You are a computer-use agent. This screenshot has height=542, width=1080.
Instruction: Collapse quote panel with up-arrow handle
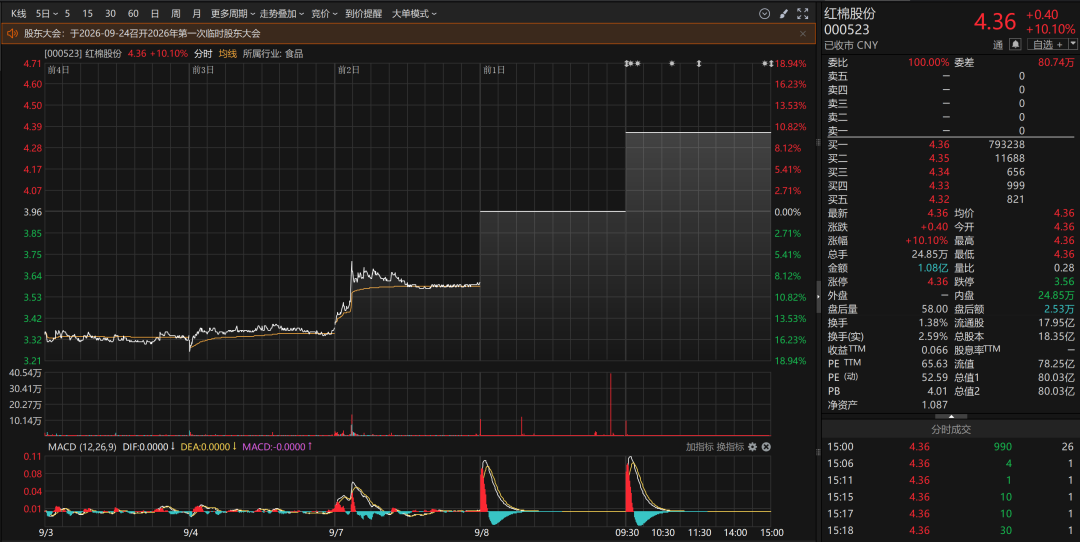(951, 416)
